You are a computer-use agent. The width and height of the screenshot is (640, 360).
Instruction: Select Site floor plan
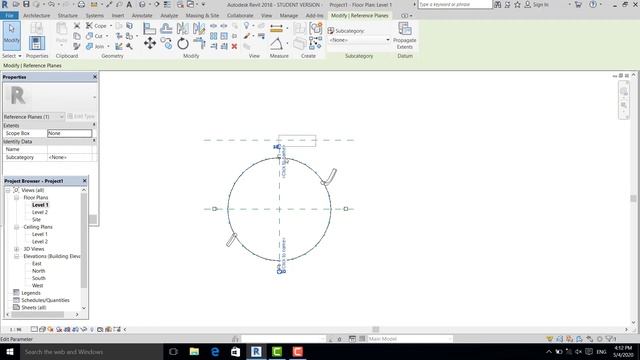(36, 220)
